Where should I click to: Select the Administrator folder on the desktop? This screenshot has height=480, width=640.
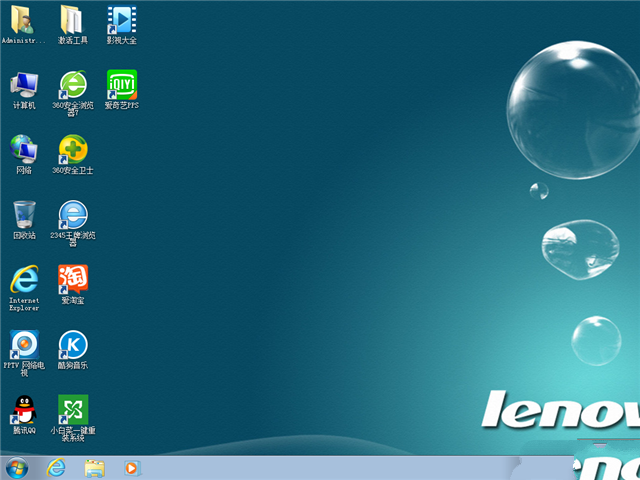[x=24, y=20]
